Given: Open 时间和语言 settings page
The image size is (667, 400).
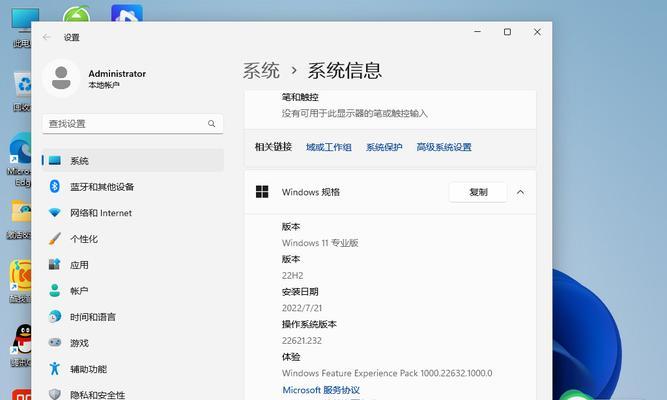Looking at the screenshot, I should pyautogui.click(x=133, y=317).
